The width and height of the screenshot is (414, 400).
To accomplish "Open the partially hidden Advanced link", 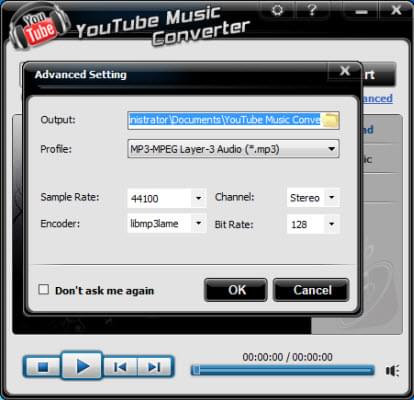I will pos(377,99).
